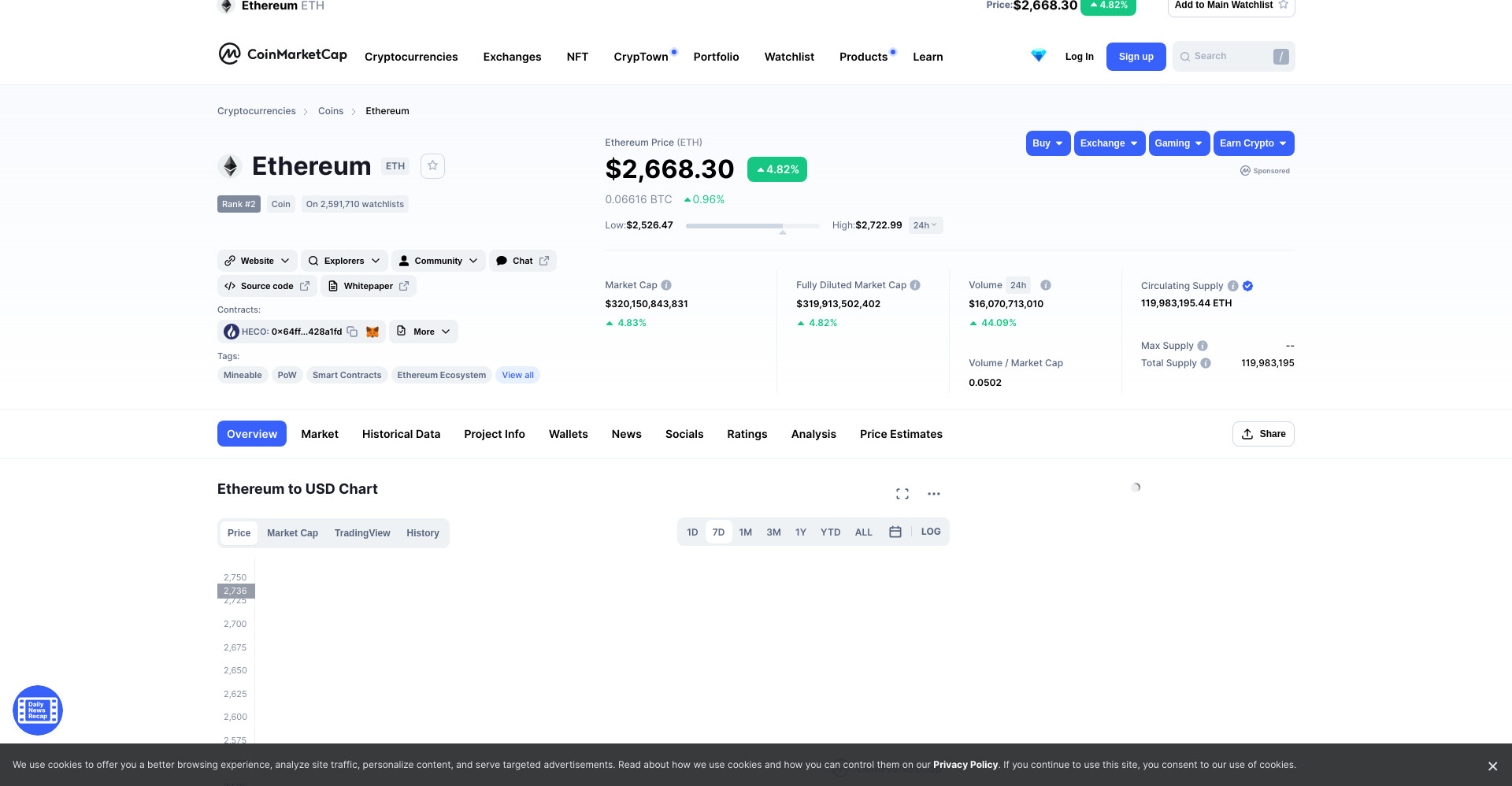The image size is (1512, 786).
Task: Expand the chart to fullscreen
Action: click(x=902, y=494)
